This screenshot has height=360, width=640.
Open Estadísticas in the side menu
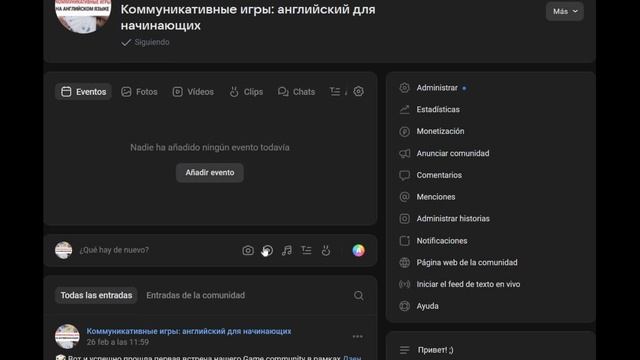(490, 109)
